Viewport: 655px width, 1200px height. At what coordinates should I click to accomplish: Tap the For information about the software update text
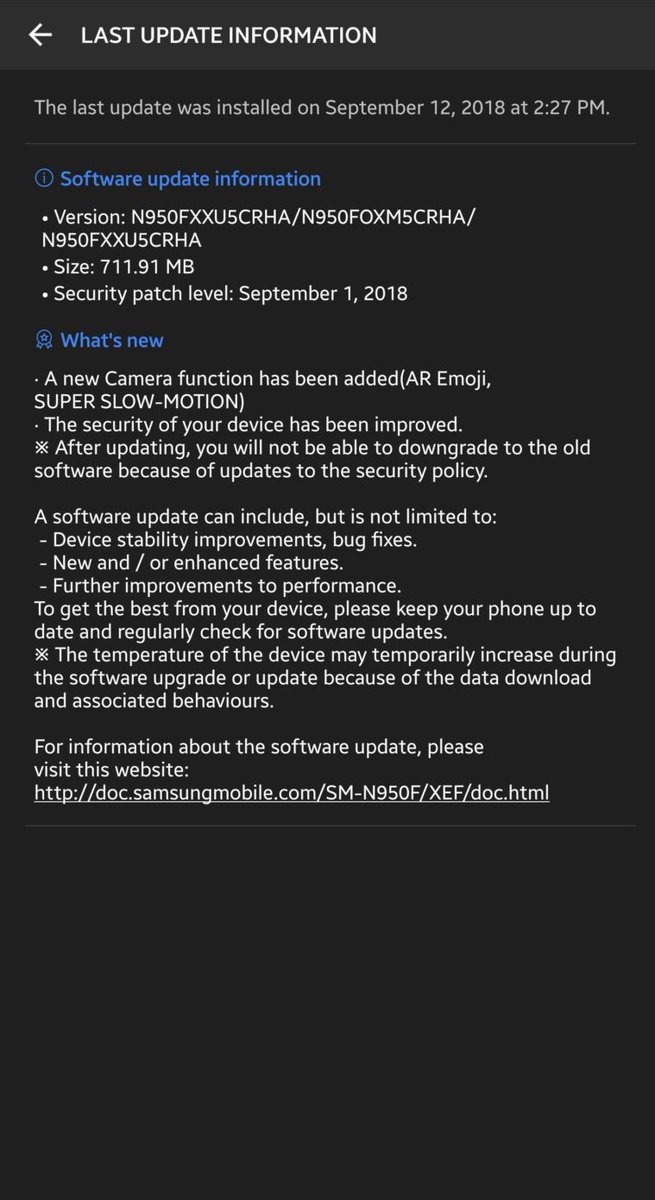259,747
